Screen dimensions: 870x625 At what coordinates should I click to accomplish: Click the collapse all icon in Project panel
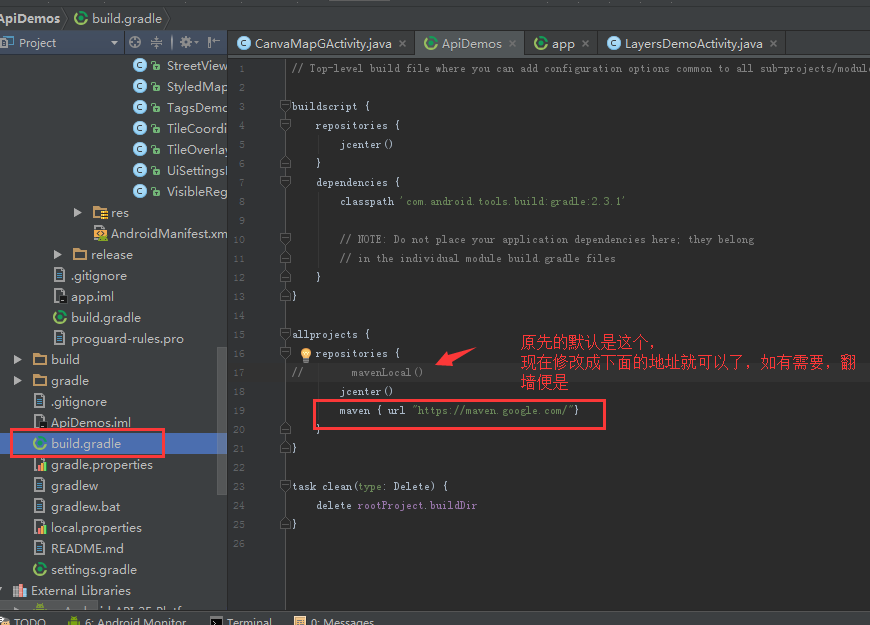[x=157, y=43]
